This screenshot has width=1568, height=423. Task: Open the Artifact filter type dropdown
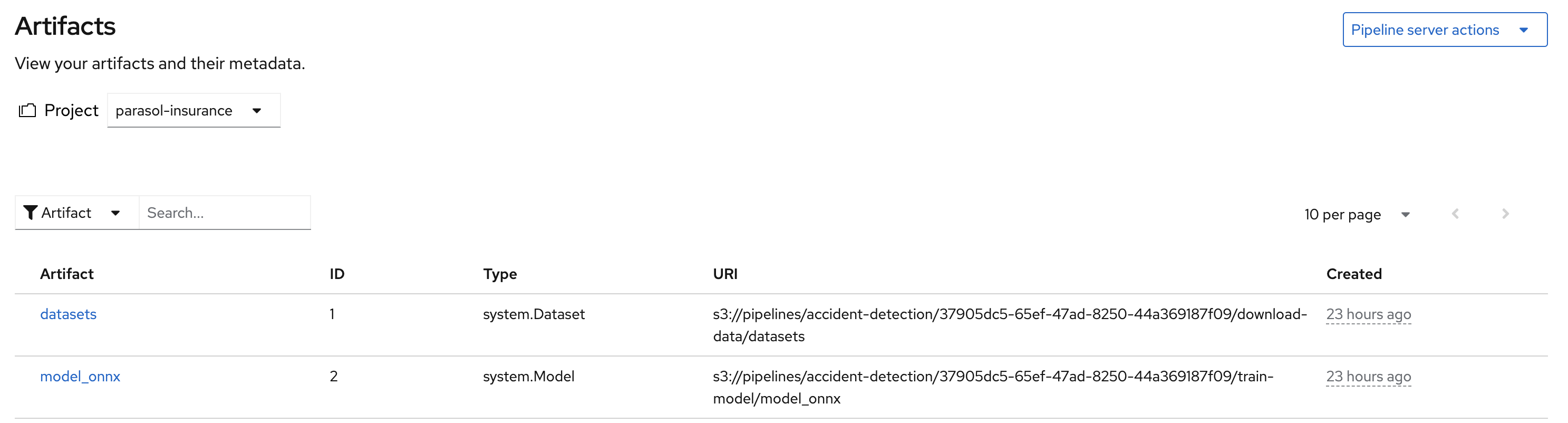click(x=76, y=213)
